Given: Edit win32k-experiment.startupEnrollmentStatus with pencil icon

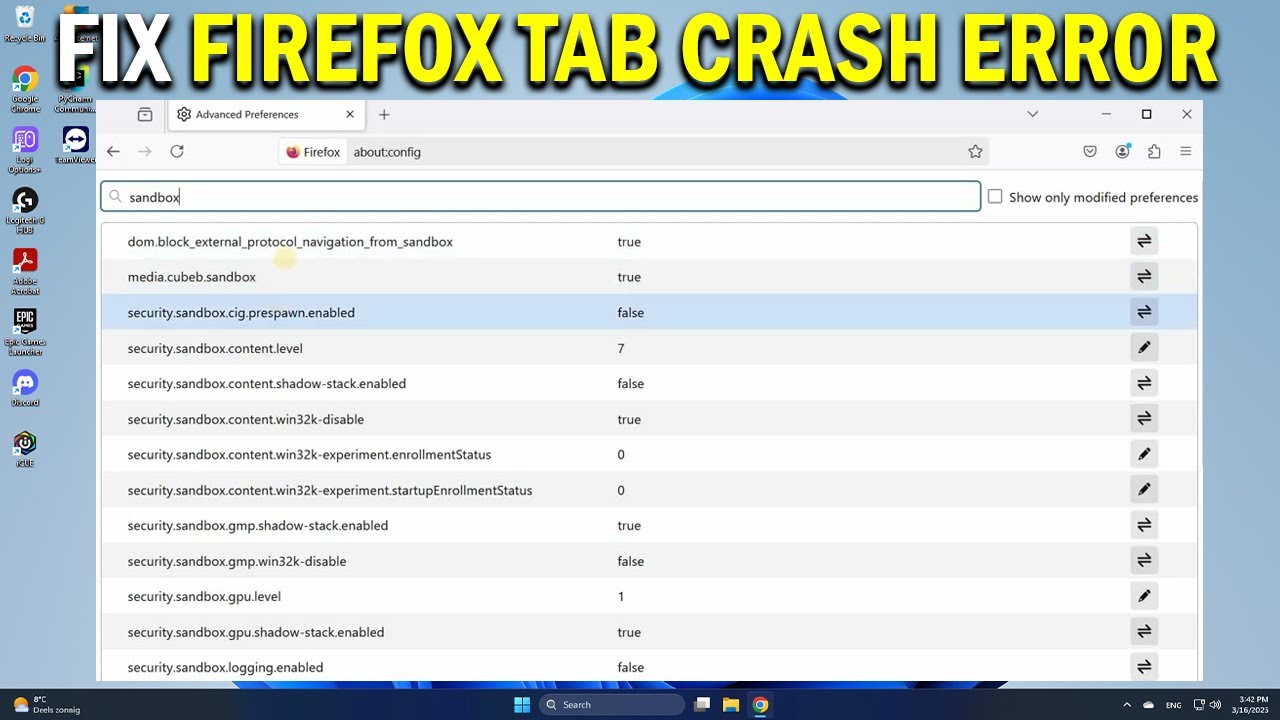Looking at the screenshot, I should [x=1144, y=490].
